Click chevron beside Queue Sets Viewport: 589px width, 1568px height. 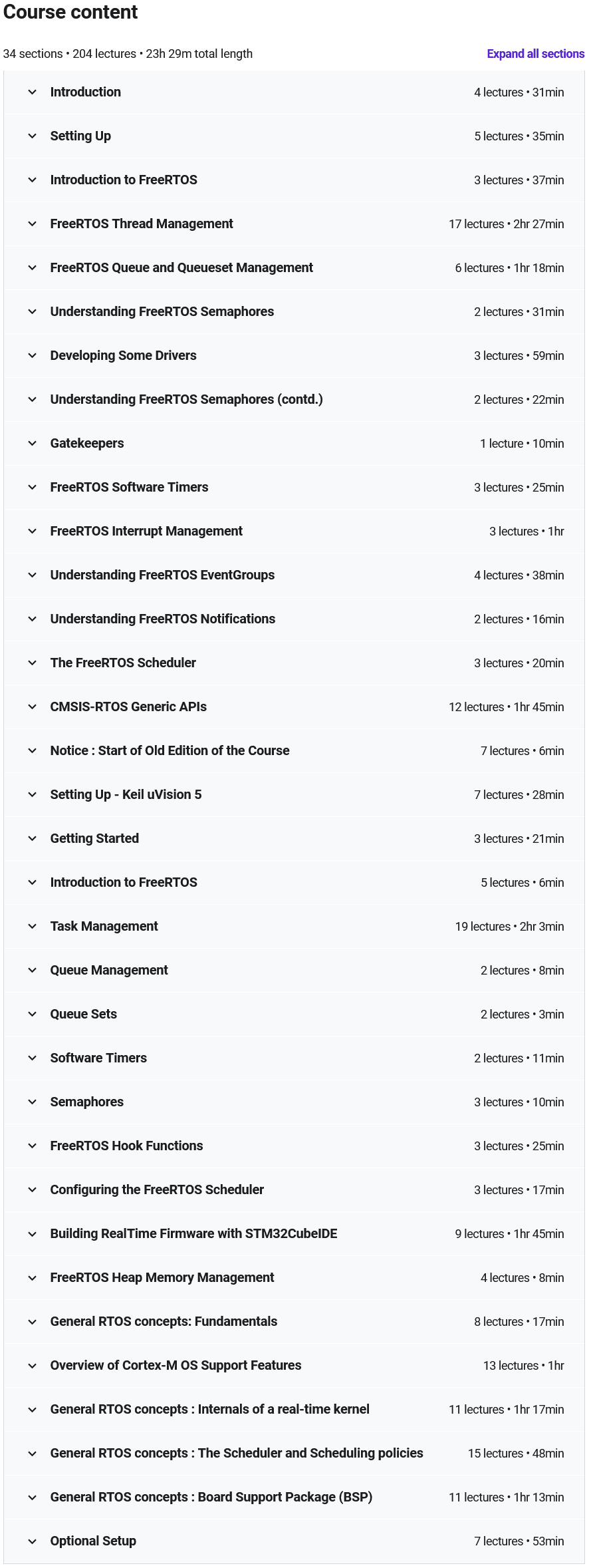tap(32, 1015)
